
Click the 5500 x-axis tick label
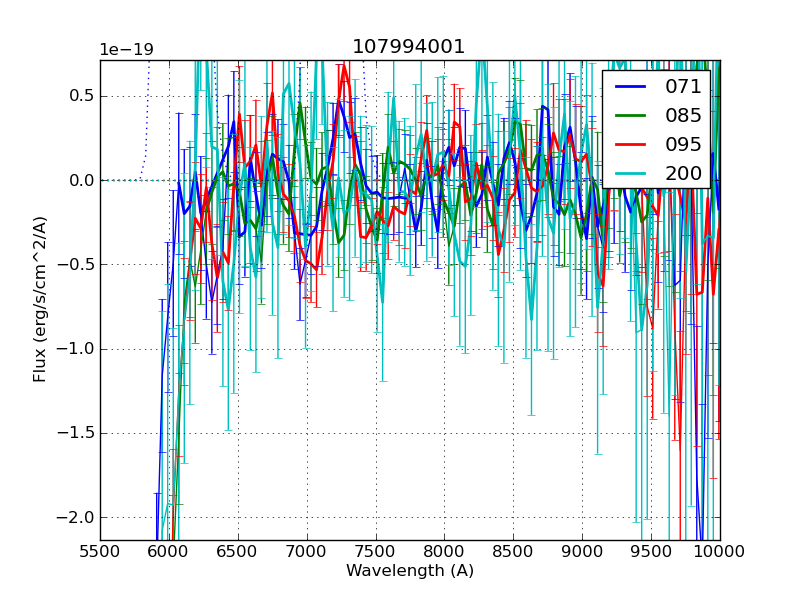pyautogui.click(x=100, y=550)
